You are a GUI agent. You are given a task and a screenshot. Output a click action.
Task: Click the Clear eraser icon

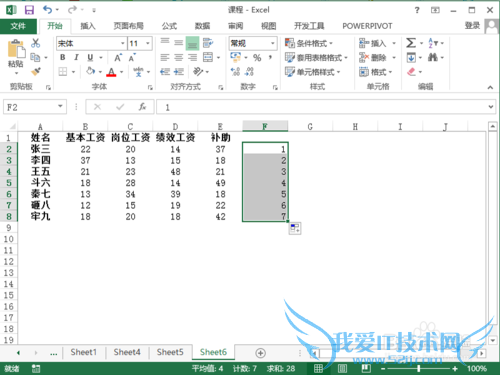tap(411, 71)
